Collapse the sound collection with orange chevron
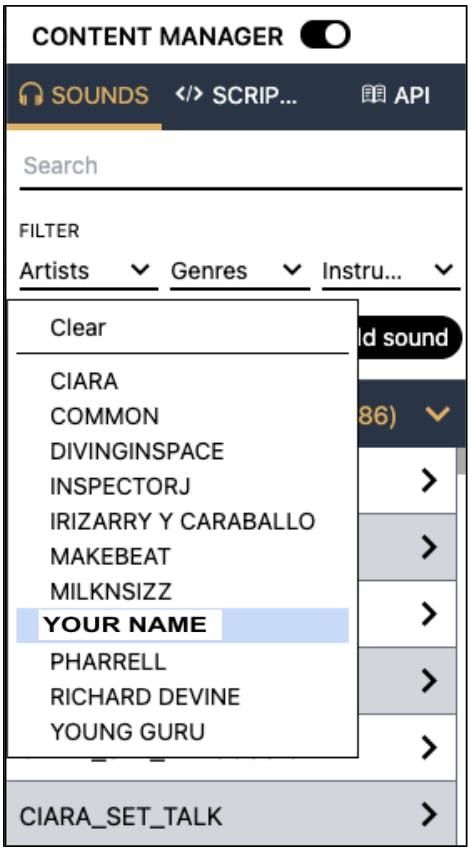476x852 pixels. 437,415
